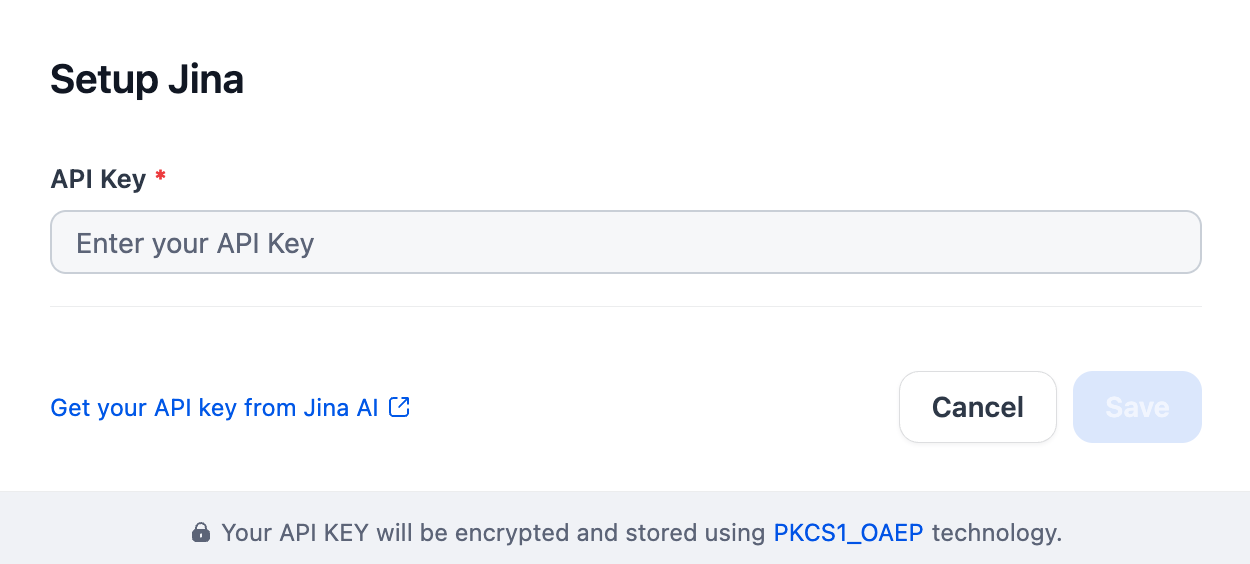Click the word "Setup" in the title
The height and width of the screenshot is (564, 1250).
pos(99,79)
